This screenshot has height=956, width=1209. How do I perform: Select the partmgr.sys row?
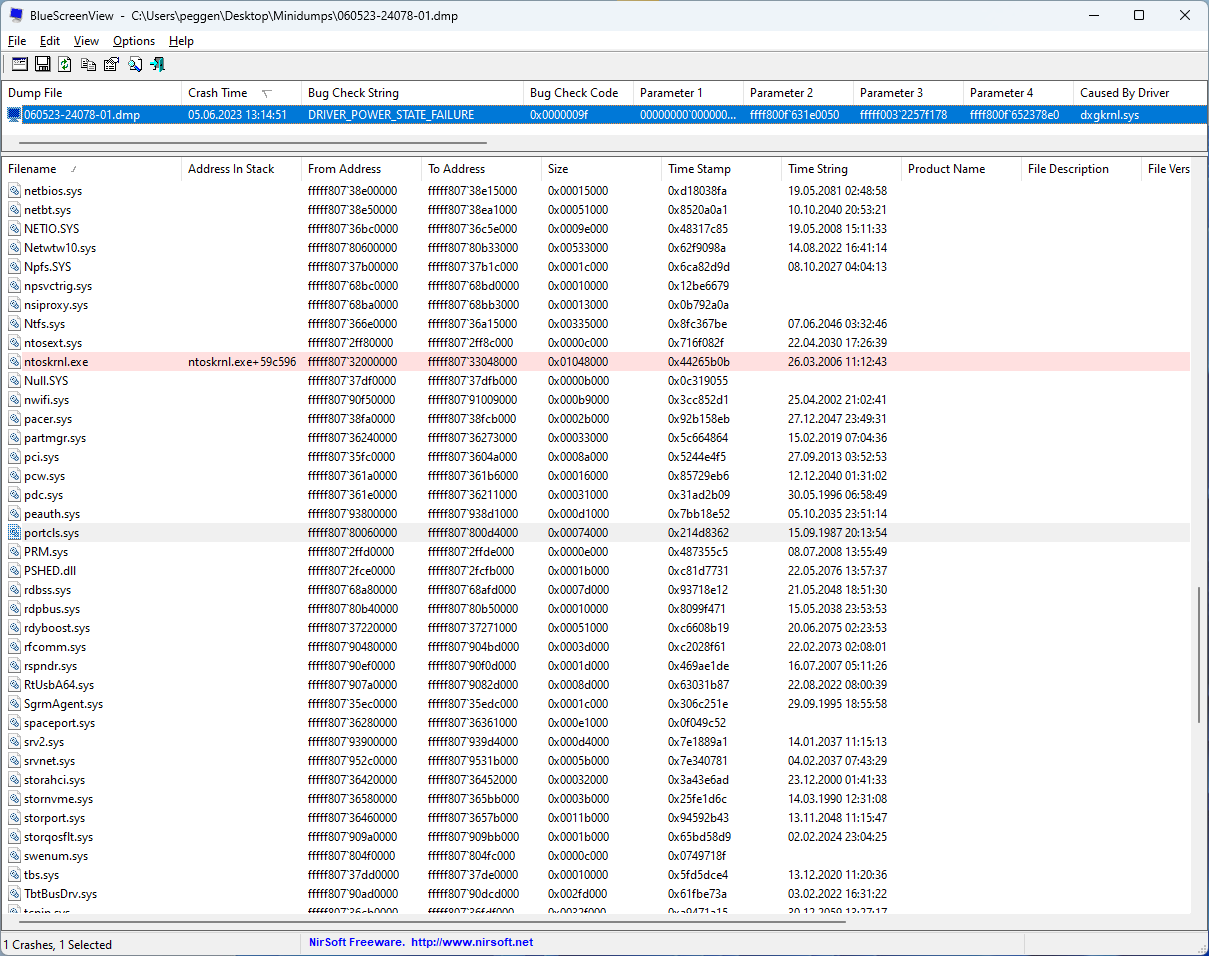tap(597, 438)
